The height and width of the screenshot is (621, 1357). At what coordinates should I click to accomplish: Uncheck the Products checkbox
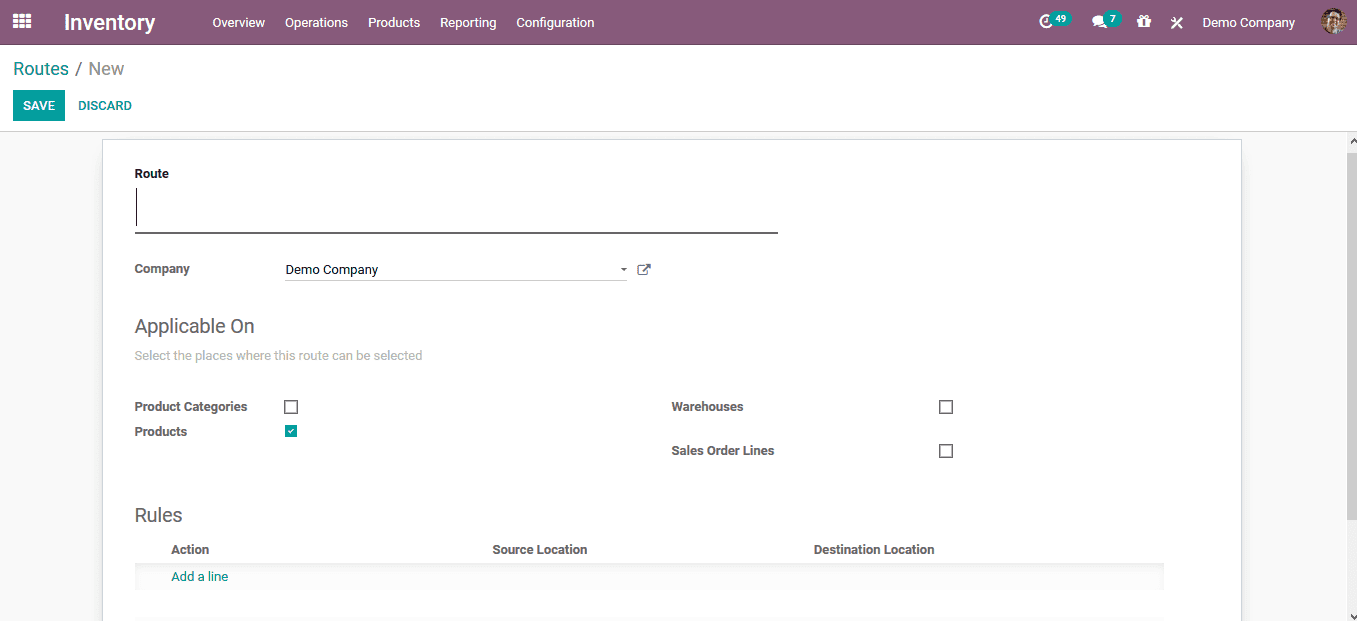[291, 431]
